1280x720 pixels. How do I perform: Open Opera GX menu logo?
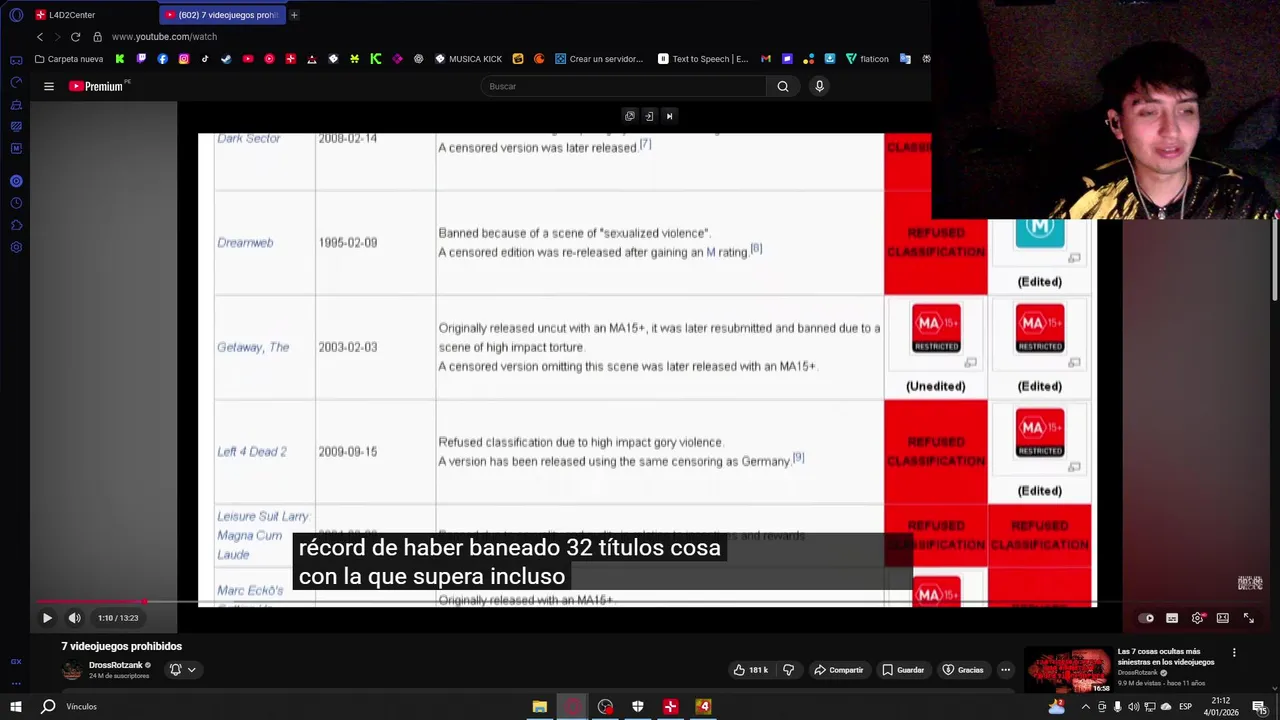click(x=16, y=15)
